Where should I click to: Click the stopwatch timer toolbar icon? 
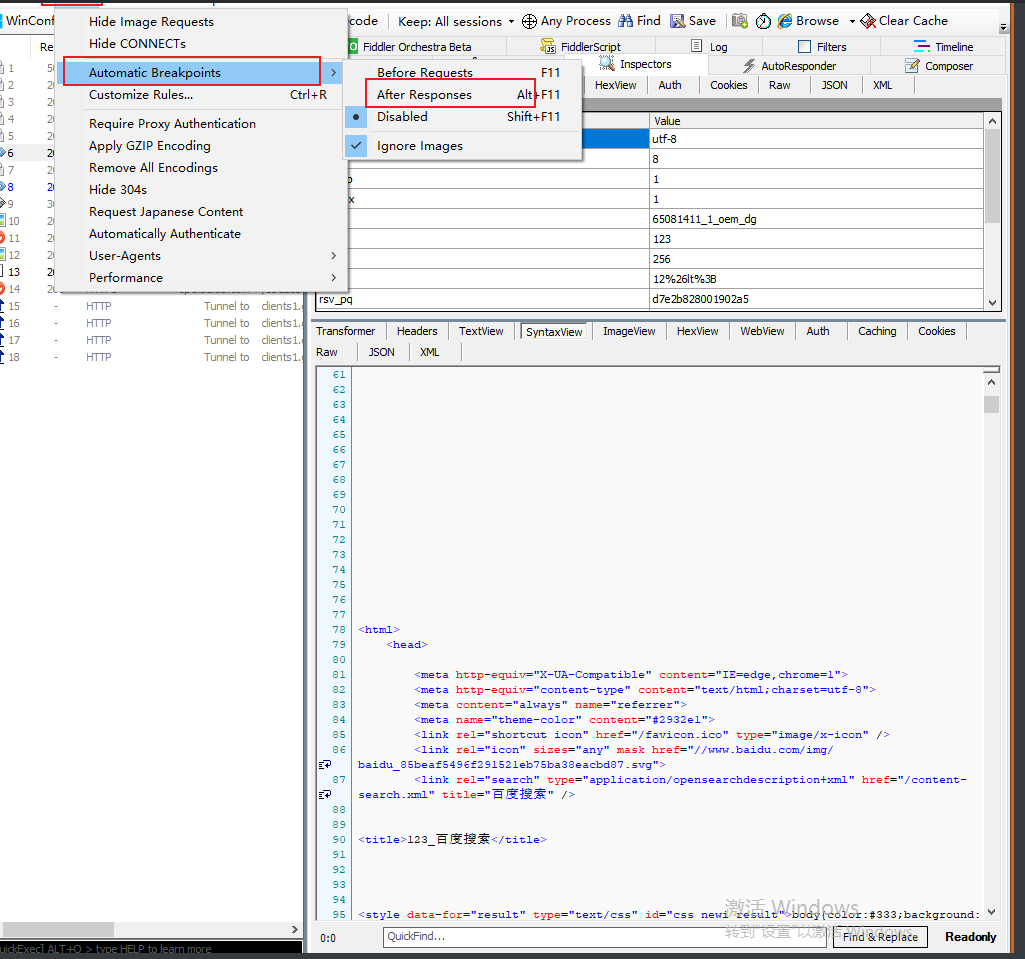tap(763, 22)
